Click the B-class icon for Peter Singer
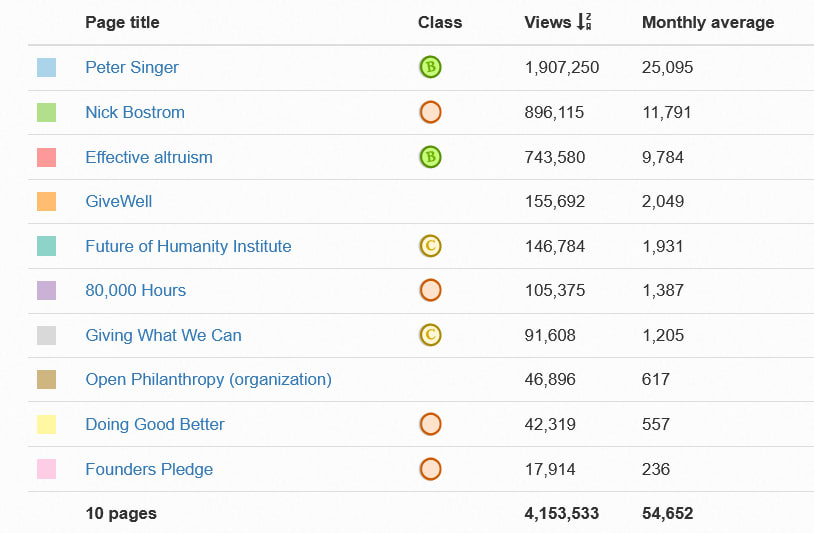Screen dimensions: 814x533 pos(430,68)
